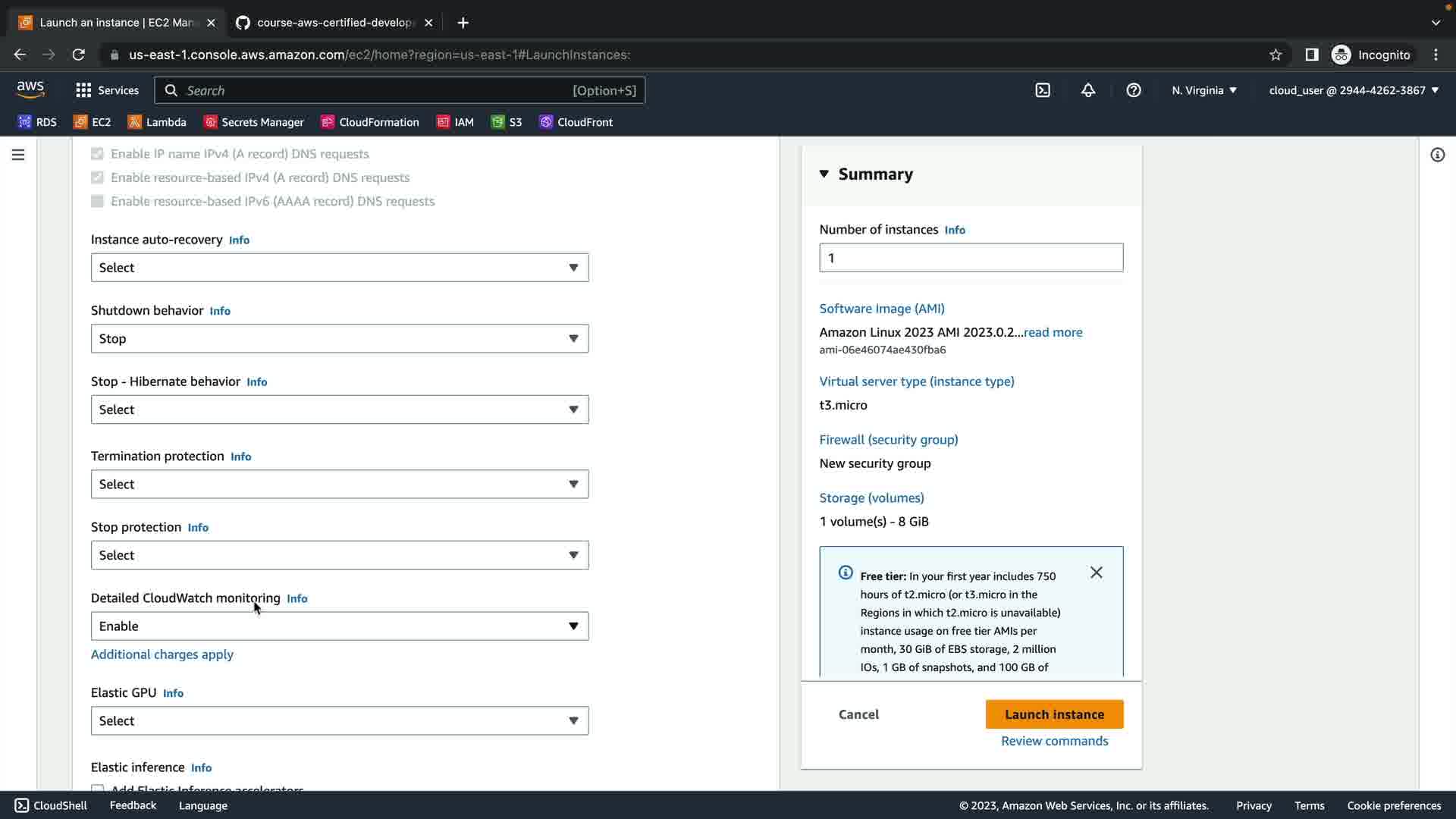Dismiss the Free tier info box

(1097, 573)
